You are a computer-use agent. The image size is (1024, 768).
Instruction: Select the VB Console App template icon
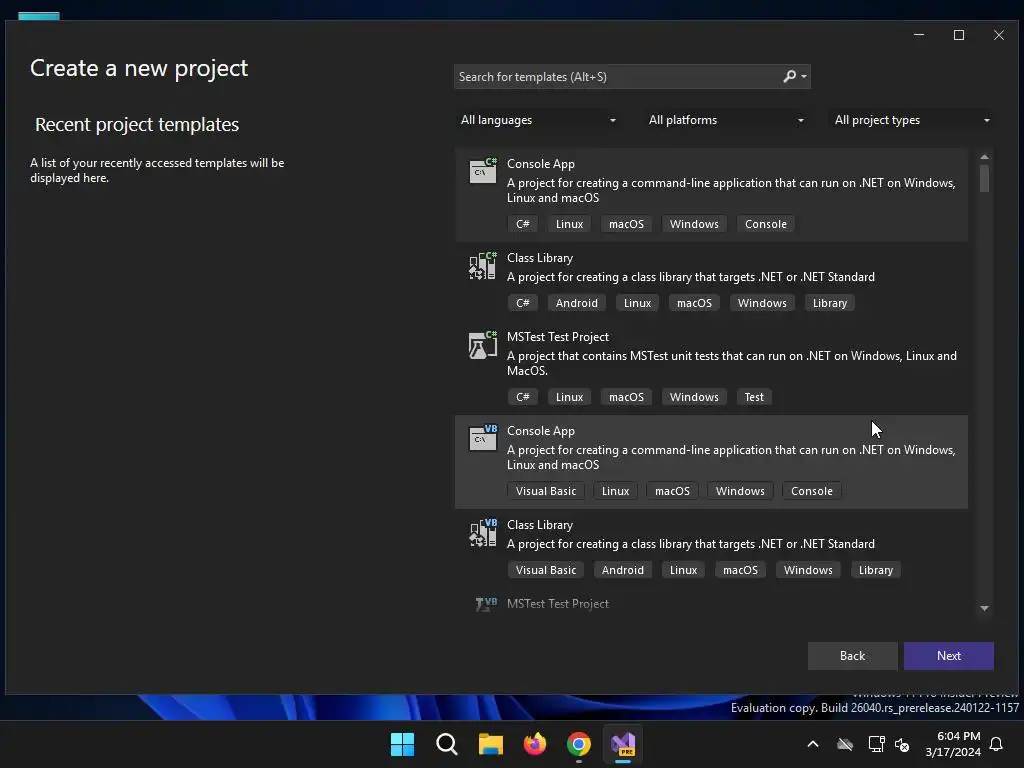pos(483,438)
